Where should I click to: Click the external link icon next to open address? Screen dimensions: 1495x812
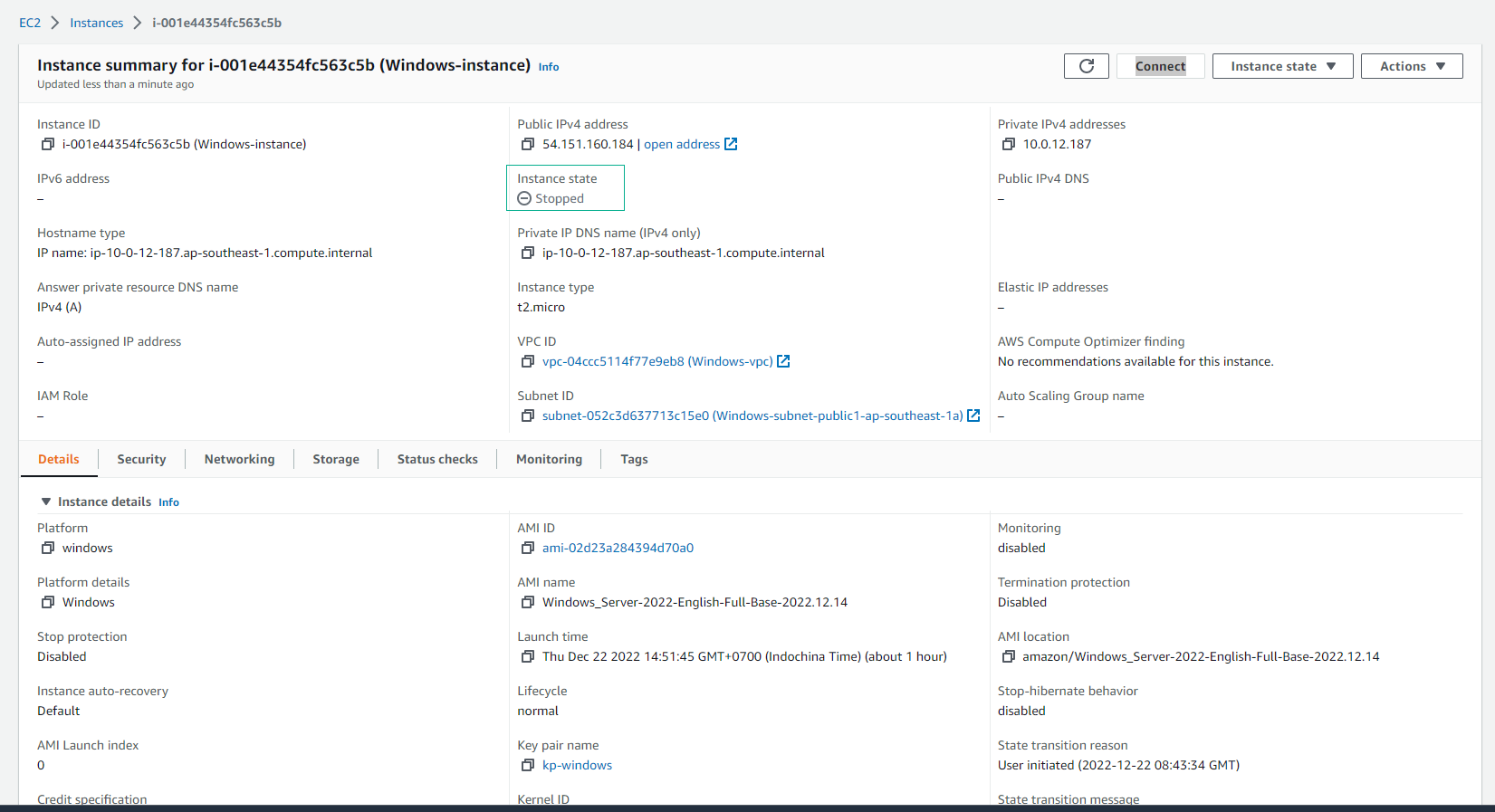[731, 144]
